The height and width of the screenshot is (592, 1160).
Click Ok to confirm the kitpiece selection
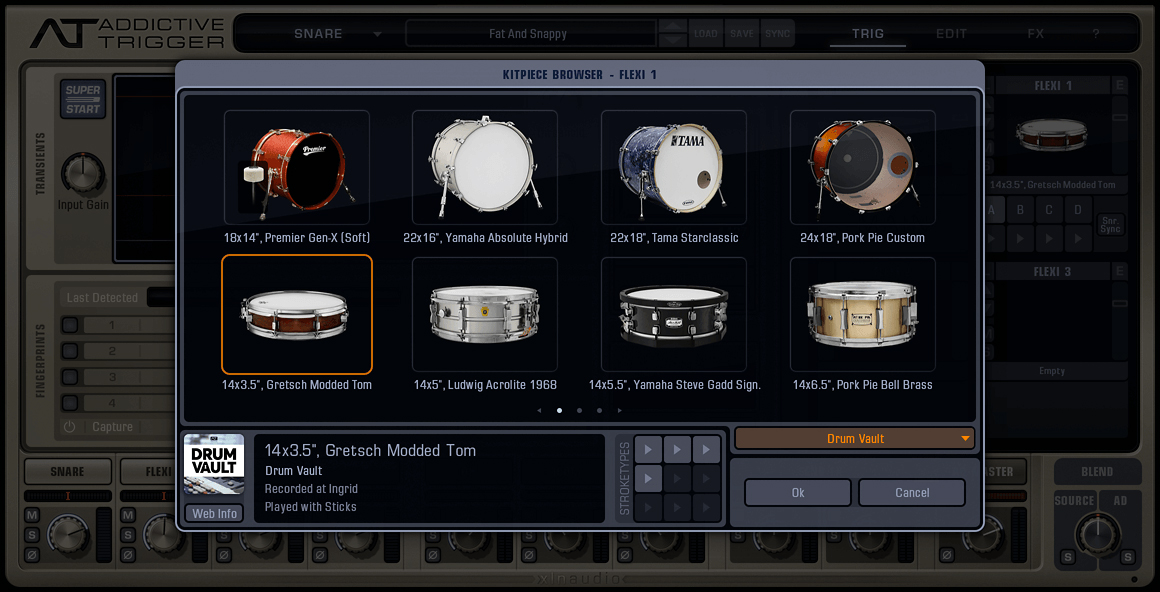click(797, 492)
